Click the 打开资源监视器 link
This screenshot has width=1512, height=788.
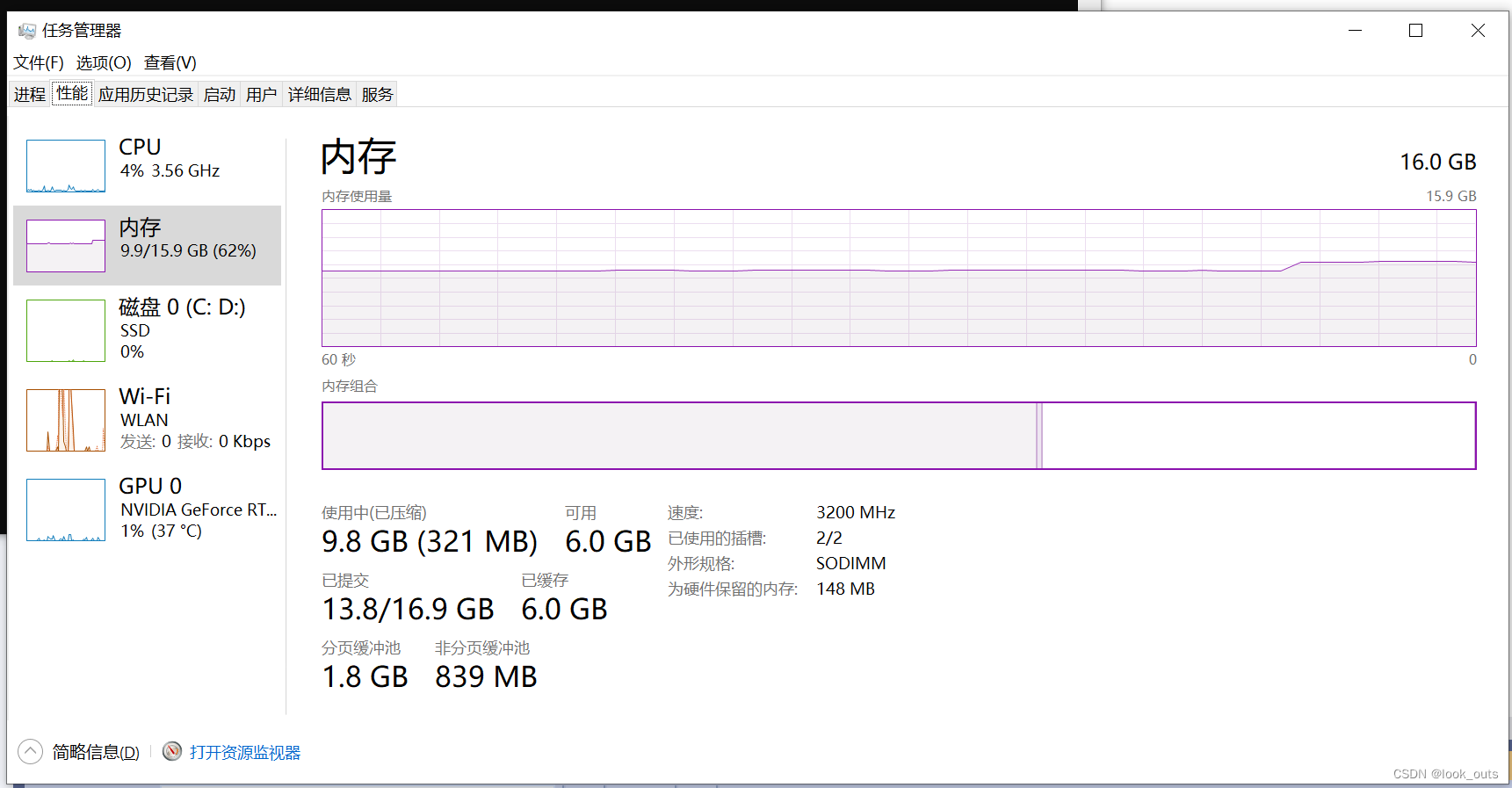(x=245, y=753)
